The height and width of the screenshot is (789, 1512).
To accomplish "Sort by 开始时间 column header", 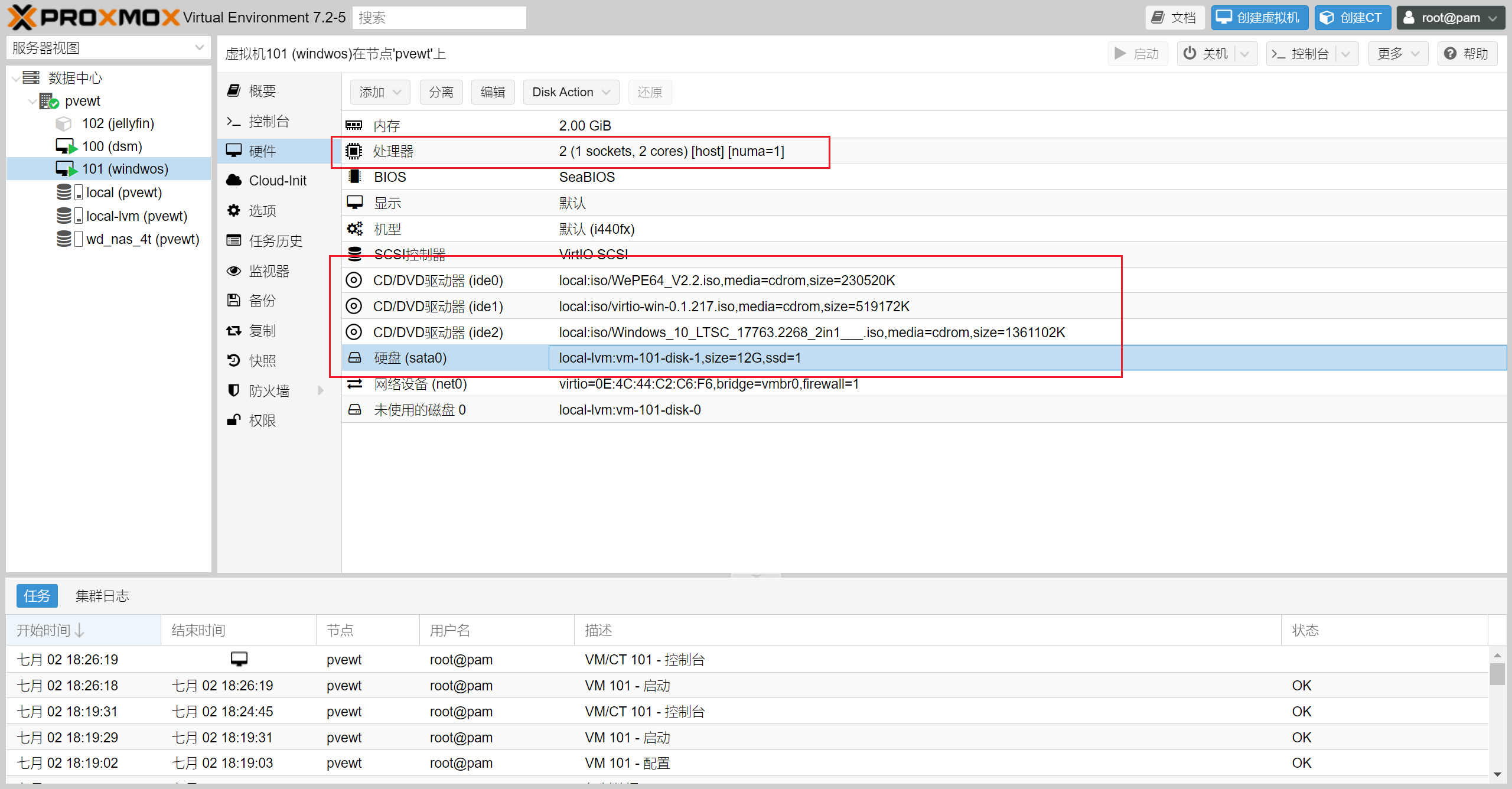I will point(83,630).
